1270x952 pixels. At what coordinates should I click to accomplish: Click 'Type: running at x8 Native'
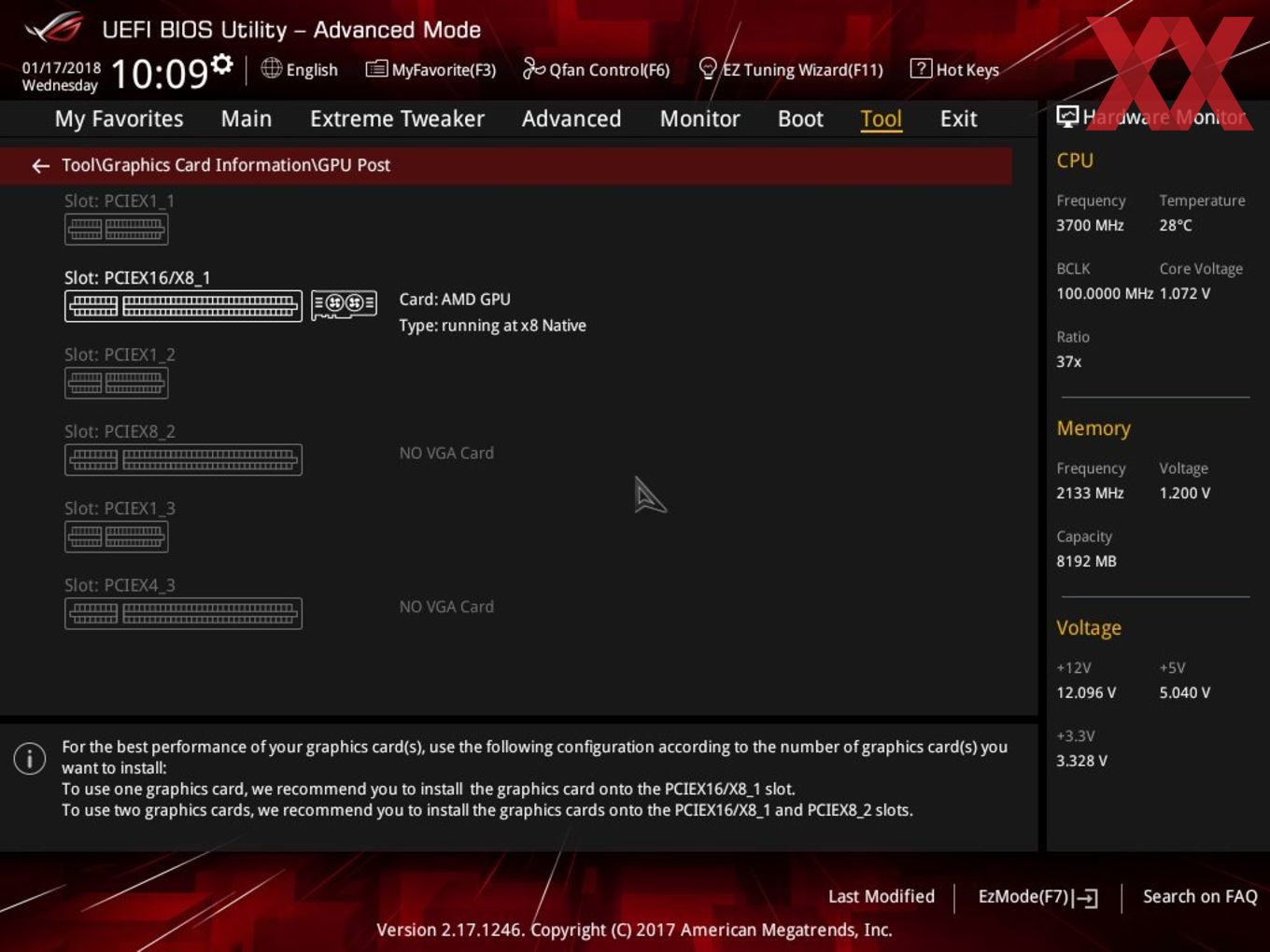492,326
